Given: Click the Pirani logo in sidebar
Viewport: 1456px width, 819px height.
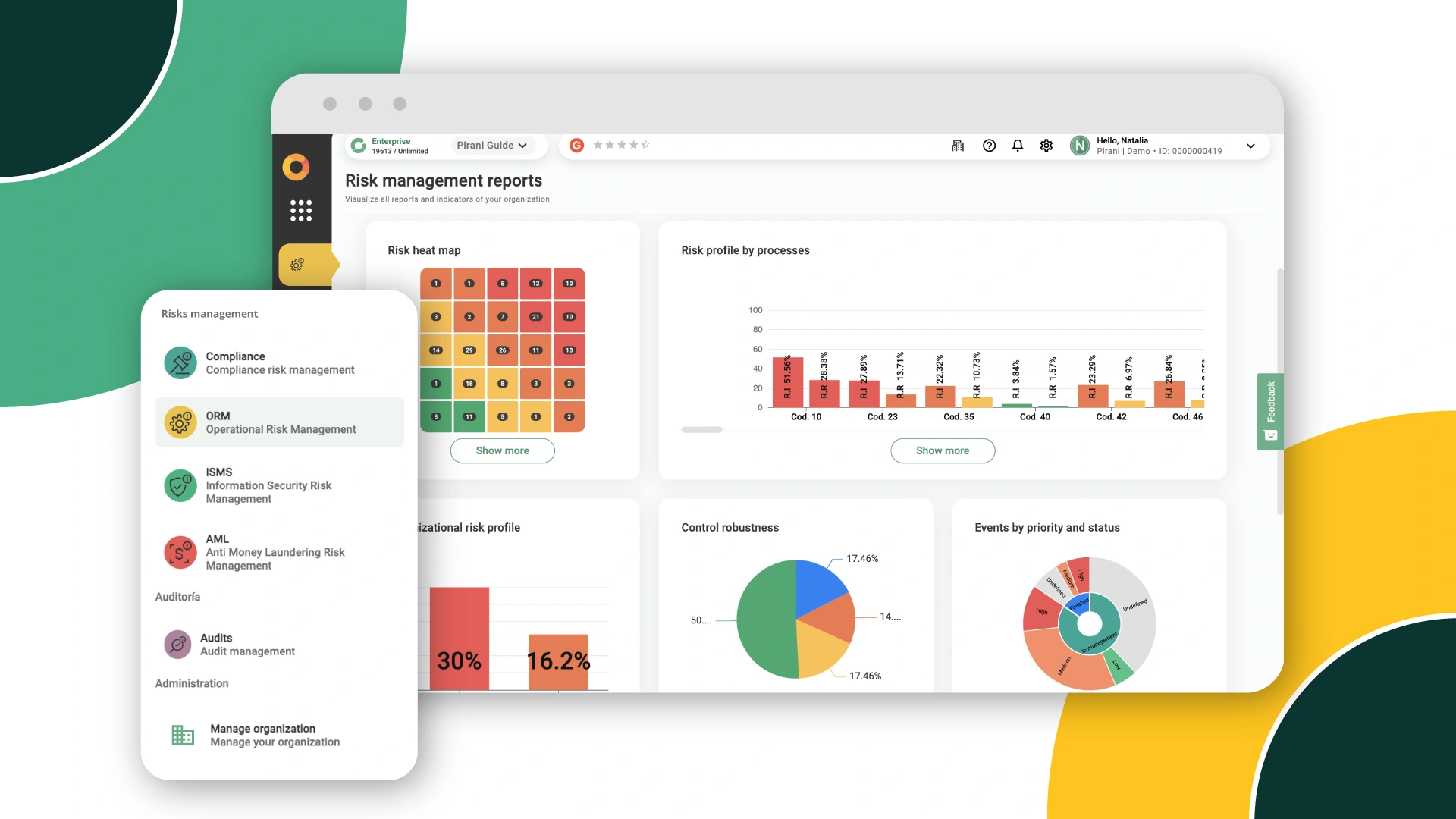Looking at the screenshot, I should click(296, 167).
